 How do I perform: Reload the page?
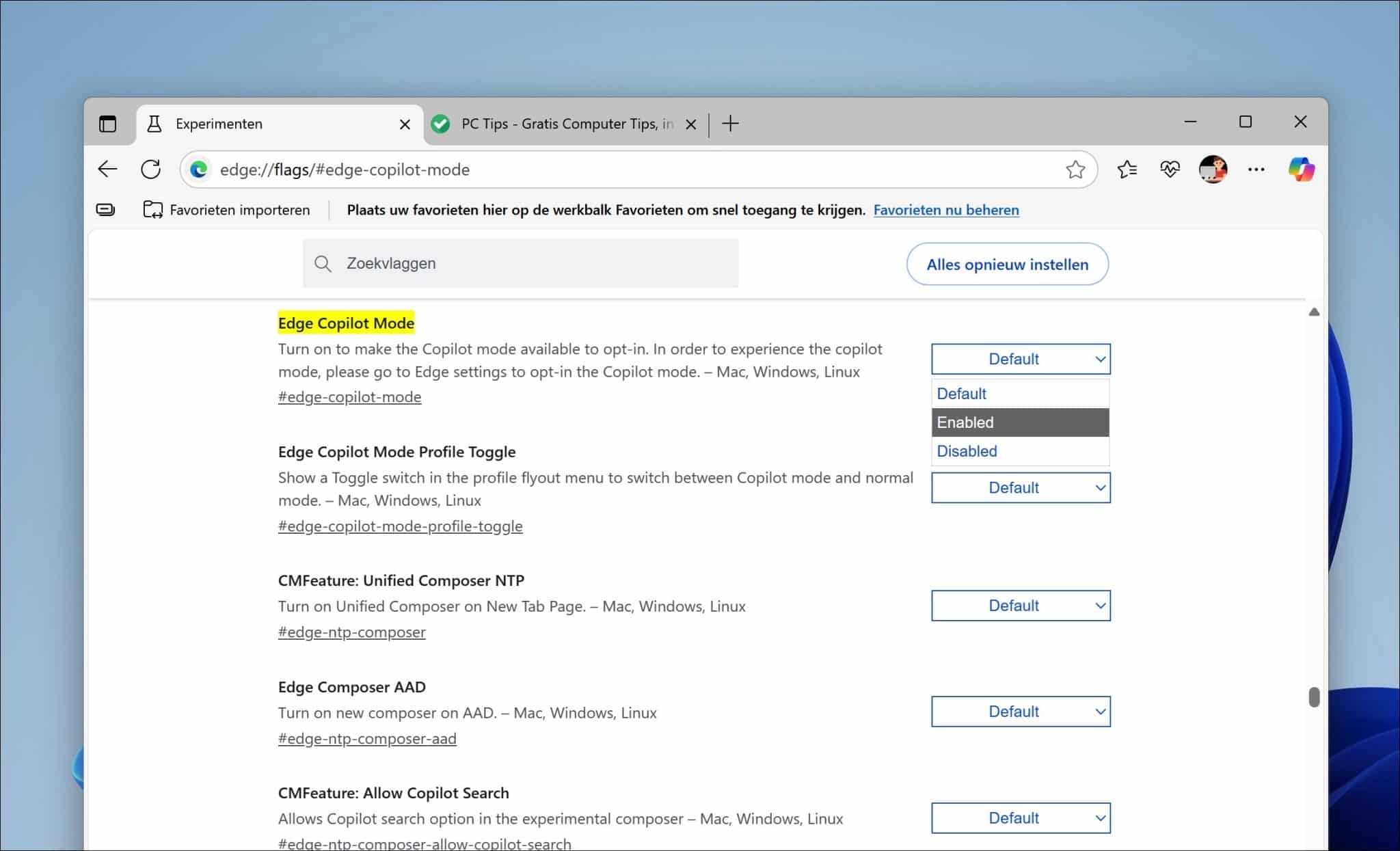point(151,169)
